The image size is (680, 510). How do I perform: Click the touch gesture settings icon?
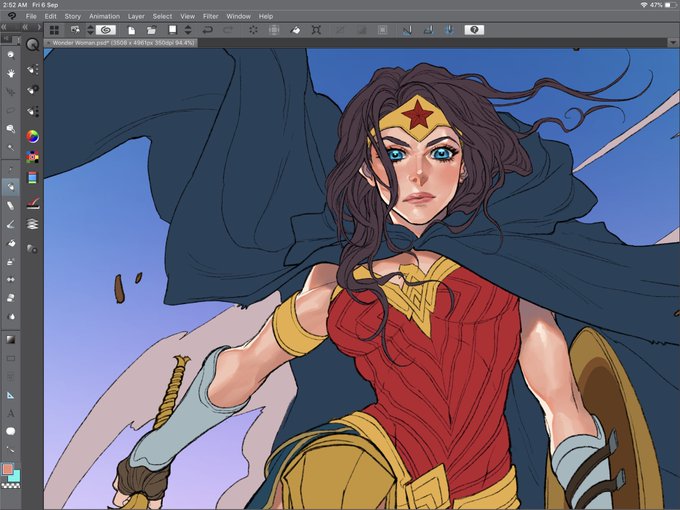(x=75, y=30)
